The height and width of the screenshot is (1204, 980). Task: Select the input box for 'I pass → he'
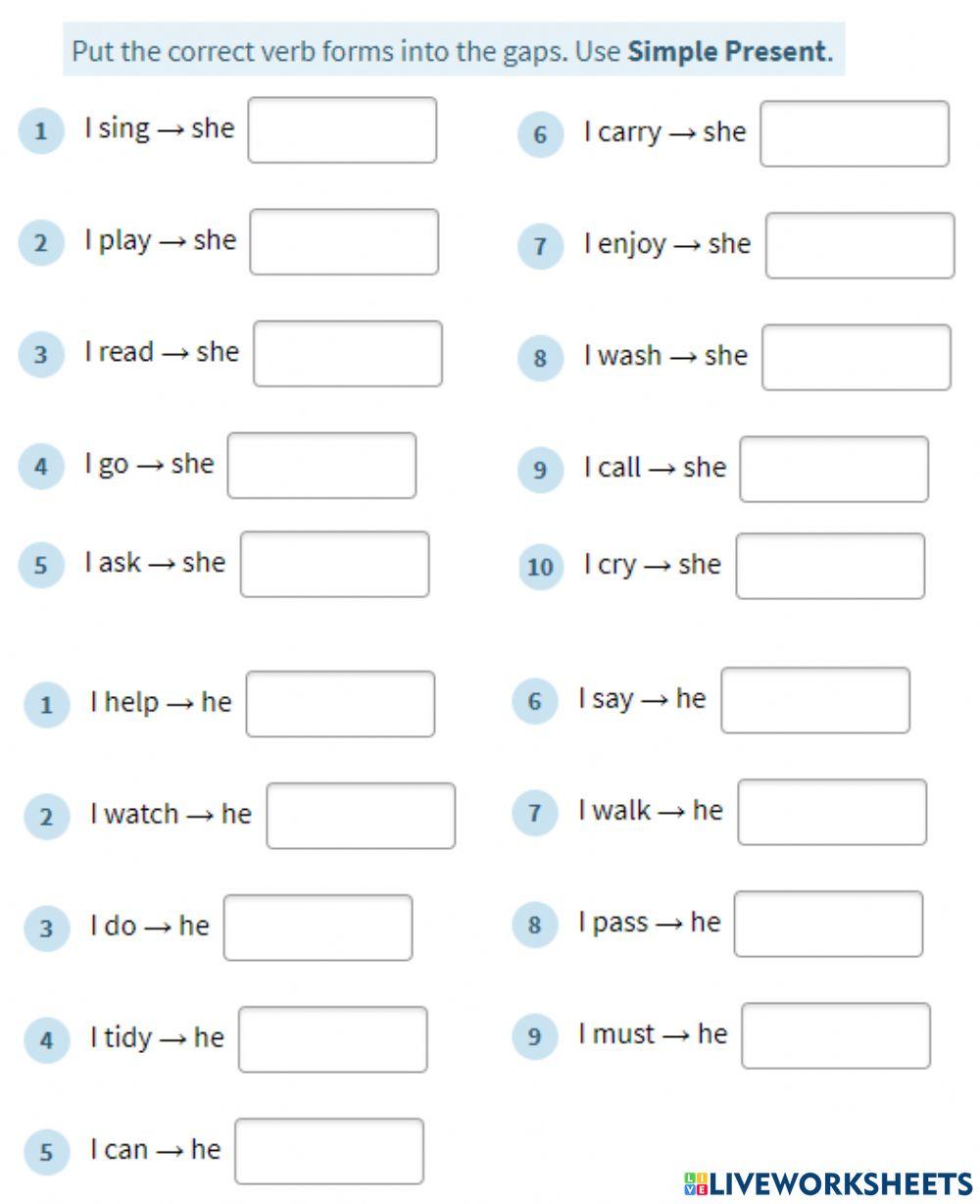click(828, 924)
